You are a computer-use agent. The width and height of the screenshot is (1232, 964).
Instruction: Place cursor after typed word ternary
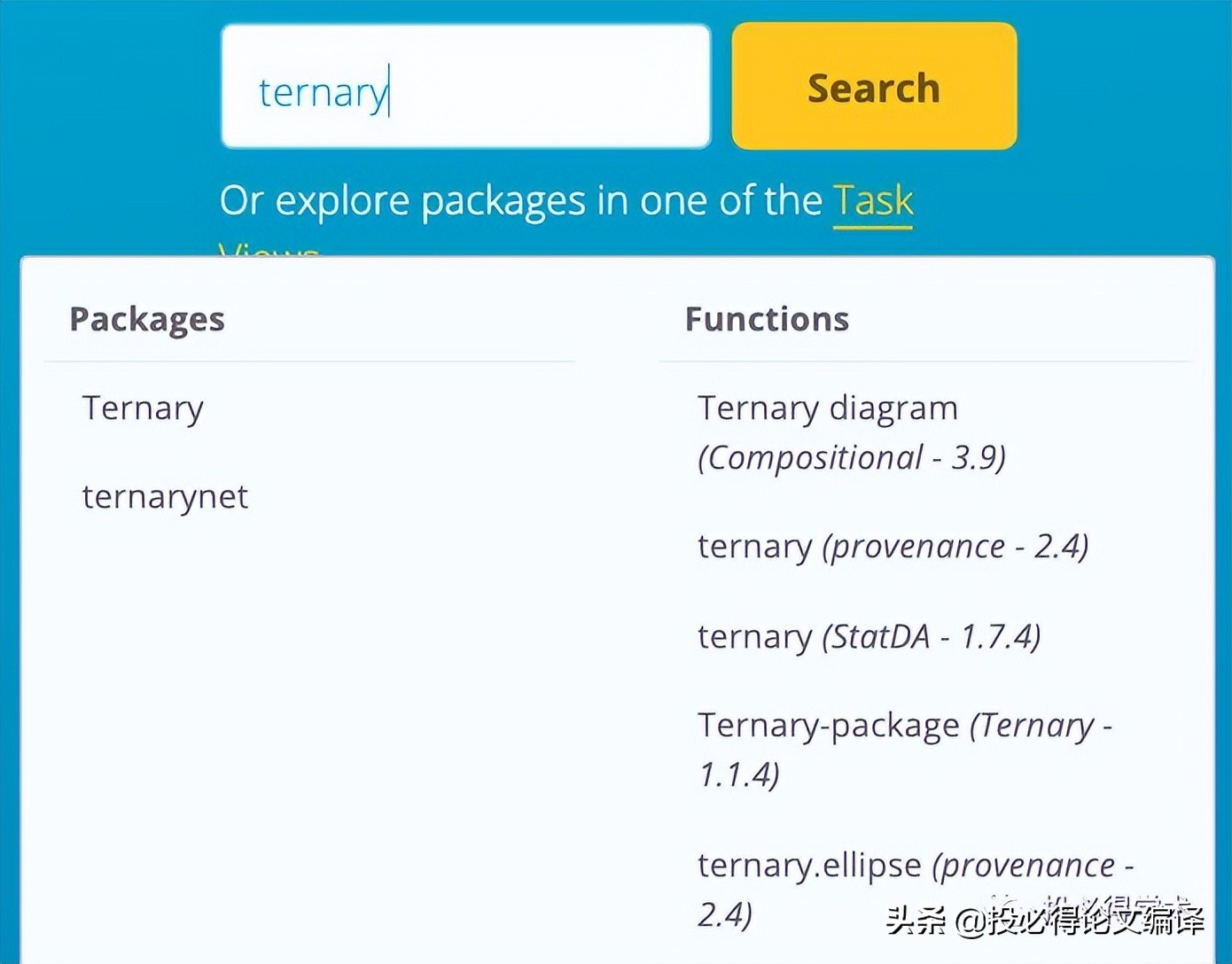tap(390, 92)
